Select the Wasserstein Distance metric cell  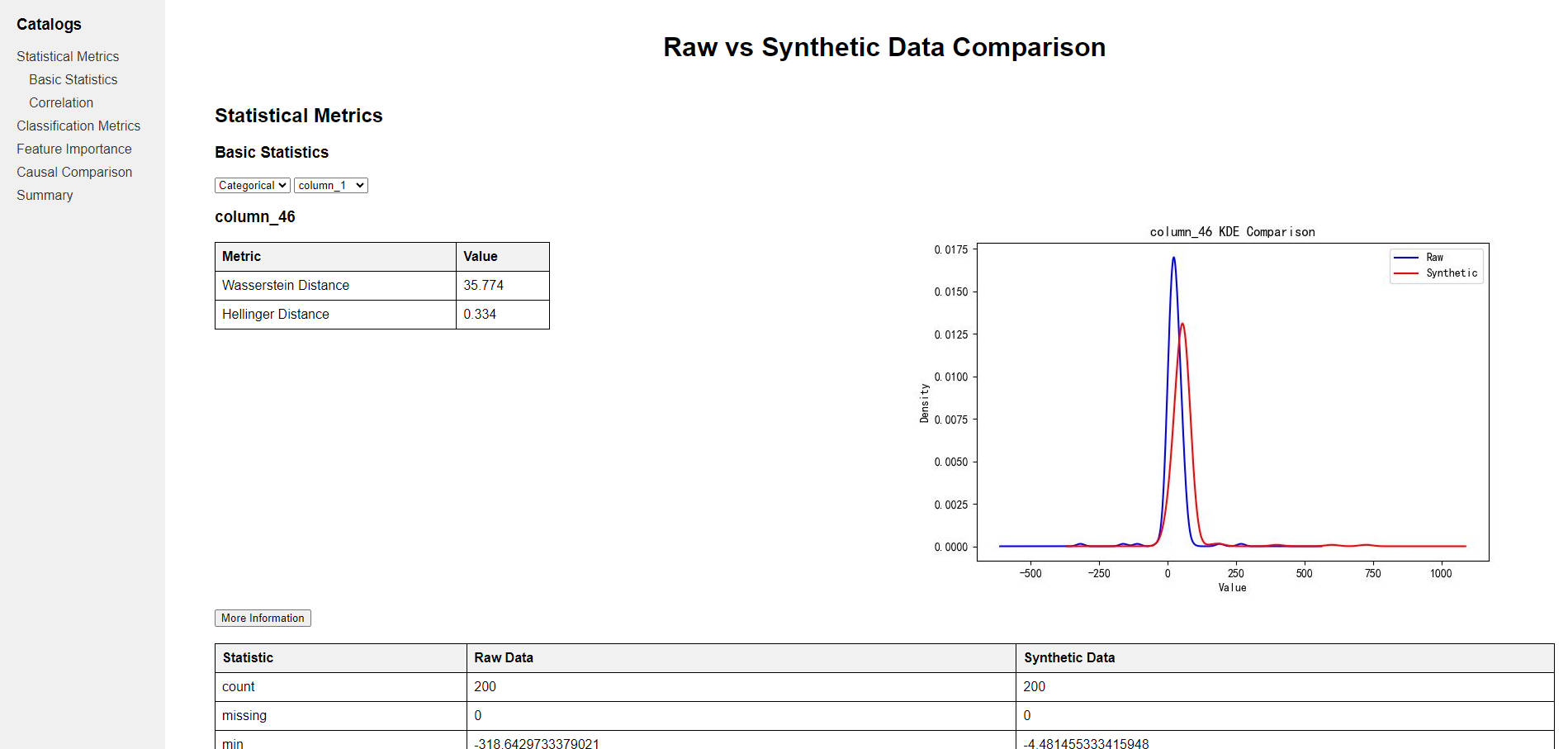[x=335, y=286]
